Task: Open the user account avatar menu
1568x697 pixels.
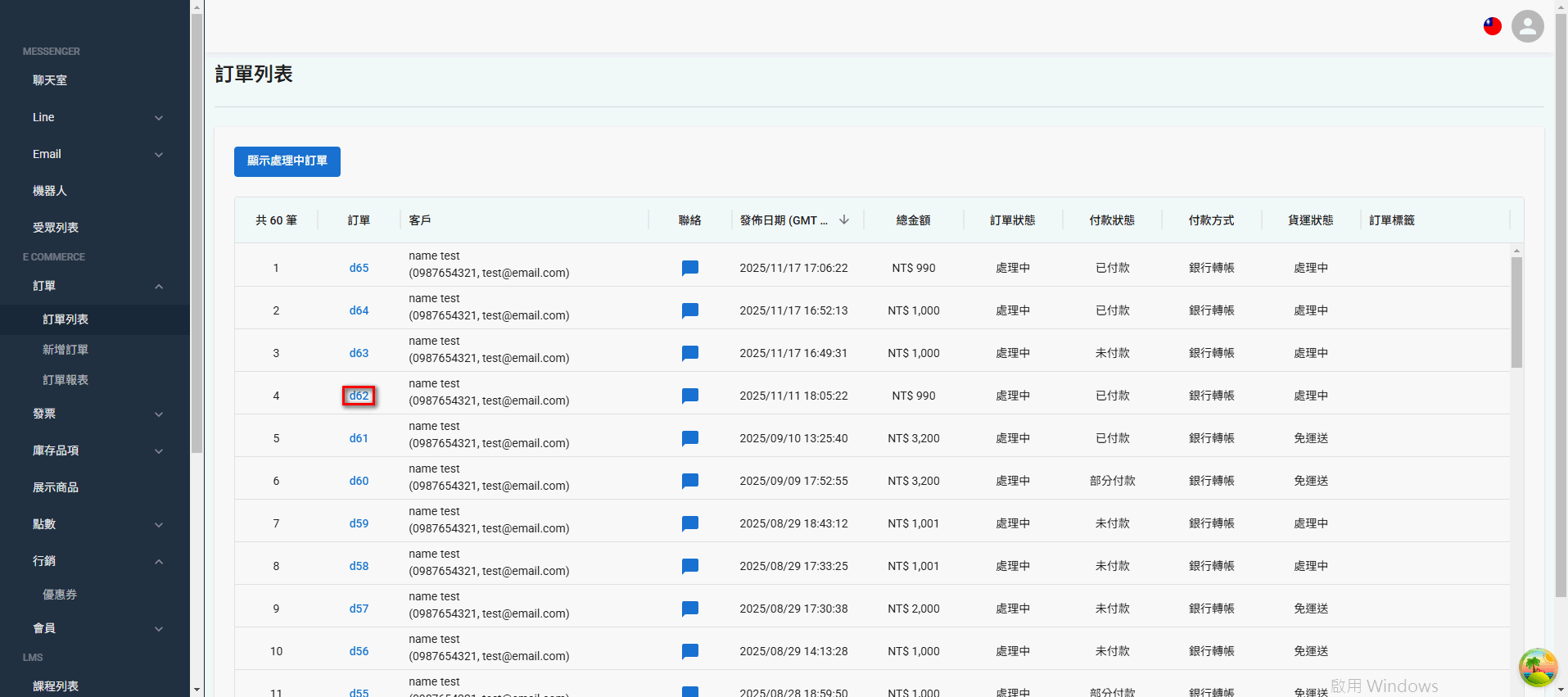Action: pyautogui.click(x=1527, y=26)
